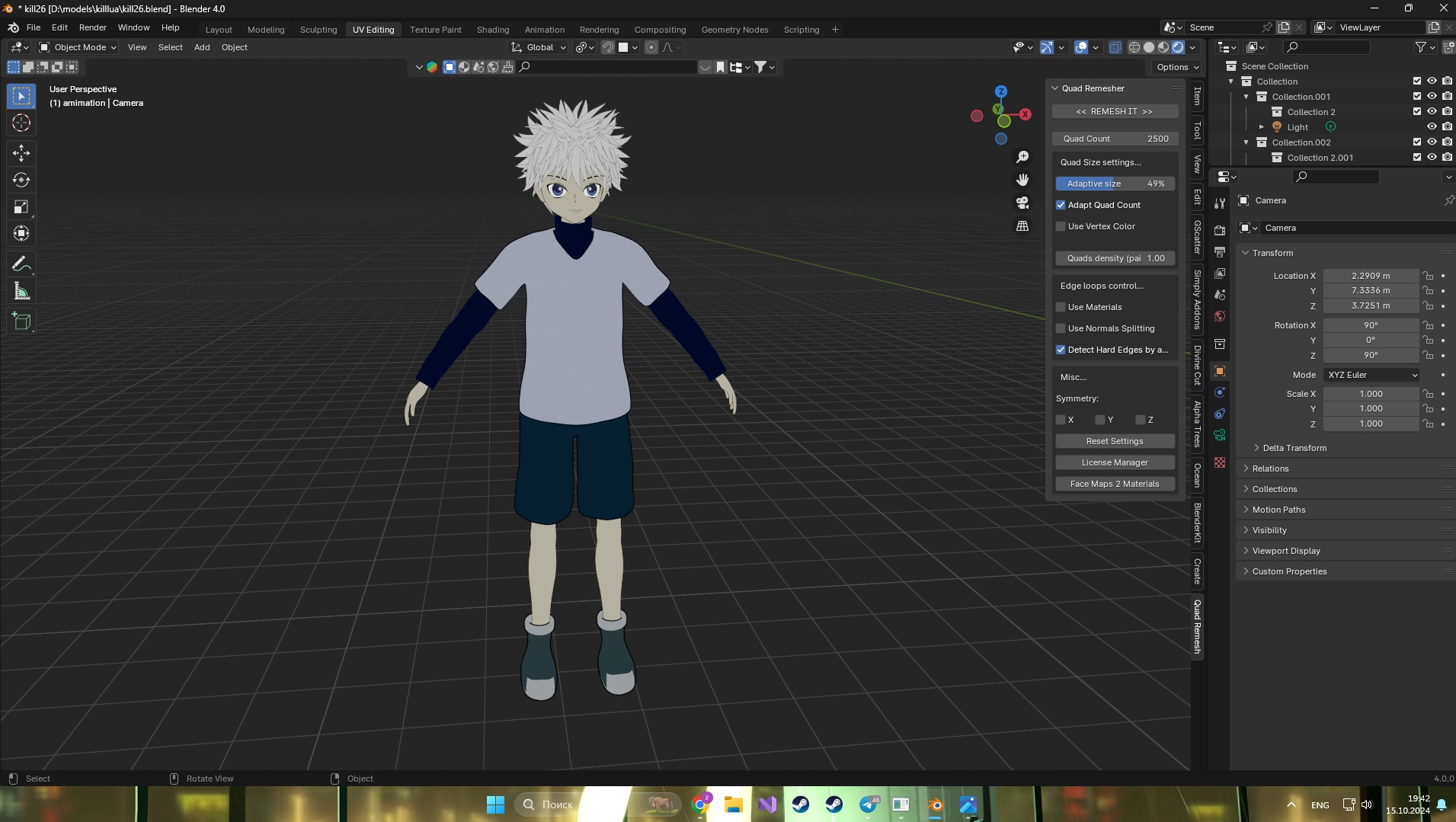Select the Rotate tool
The image size is (1456, 822).
21,180
